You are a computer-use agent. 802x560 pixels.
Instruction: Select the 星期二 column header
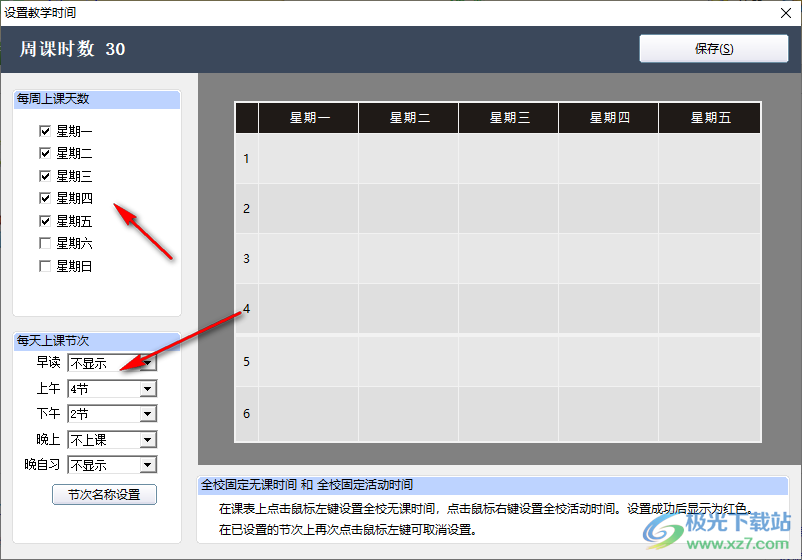409,118
